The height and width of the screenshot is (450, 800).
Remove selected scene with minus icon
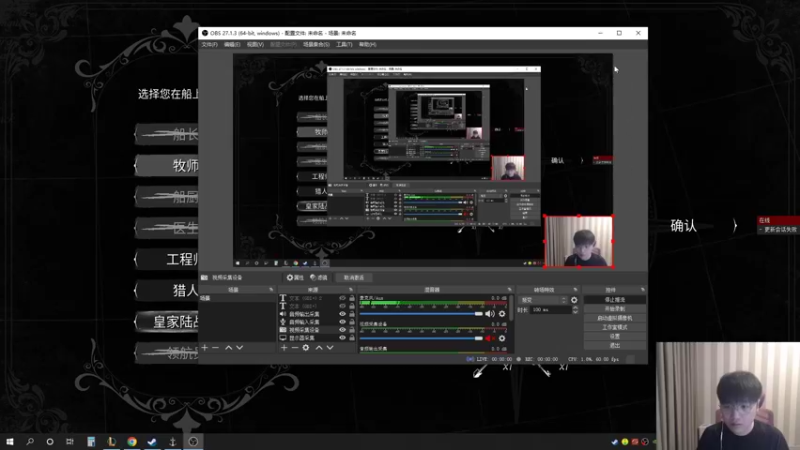216,347
